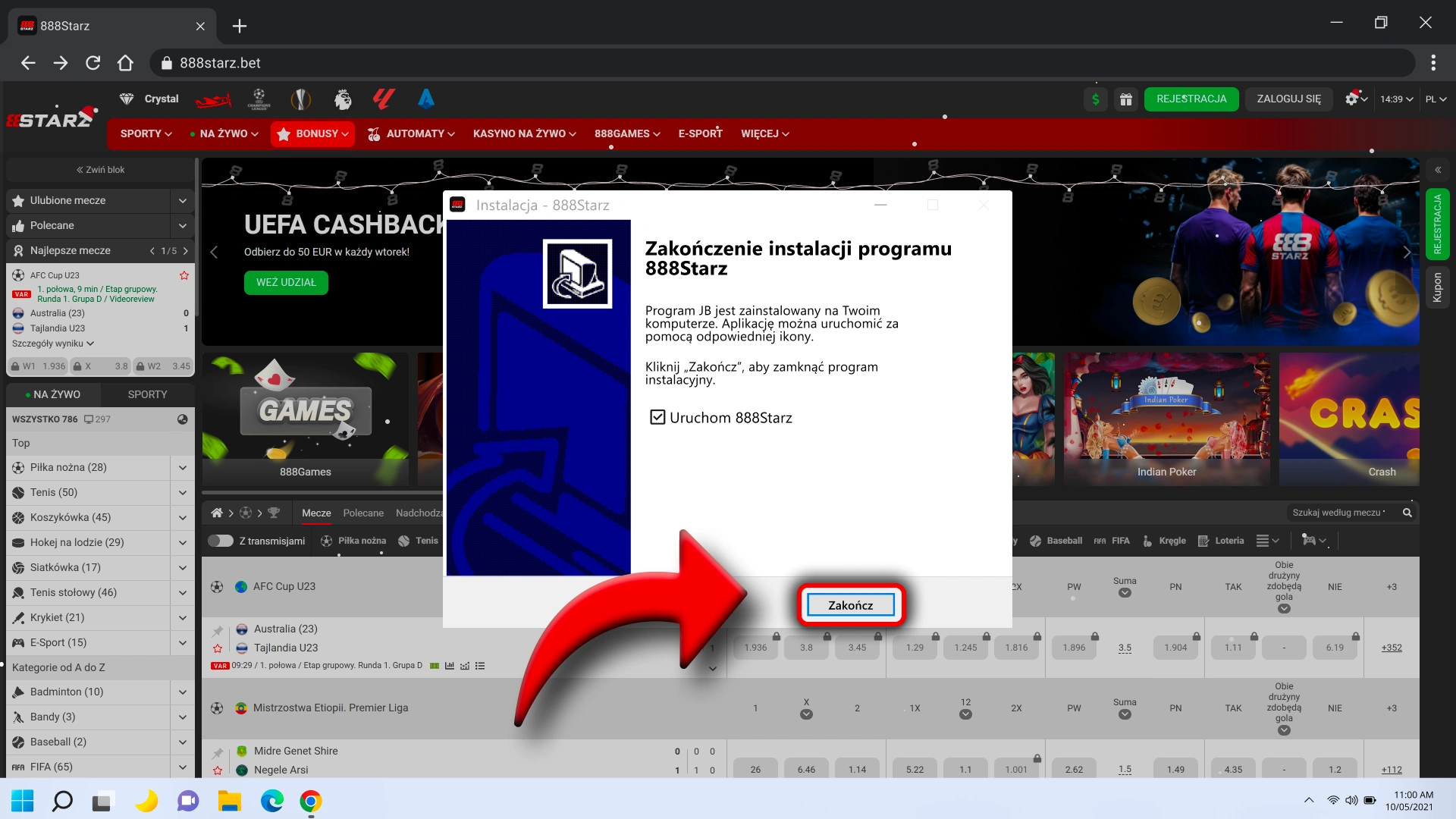Open File Explorer on the taskbar
This screenshot has height=819, width=1456.
(229, 801)
